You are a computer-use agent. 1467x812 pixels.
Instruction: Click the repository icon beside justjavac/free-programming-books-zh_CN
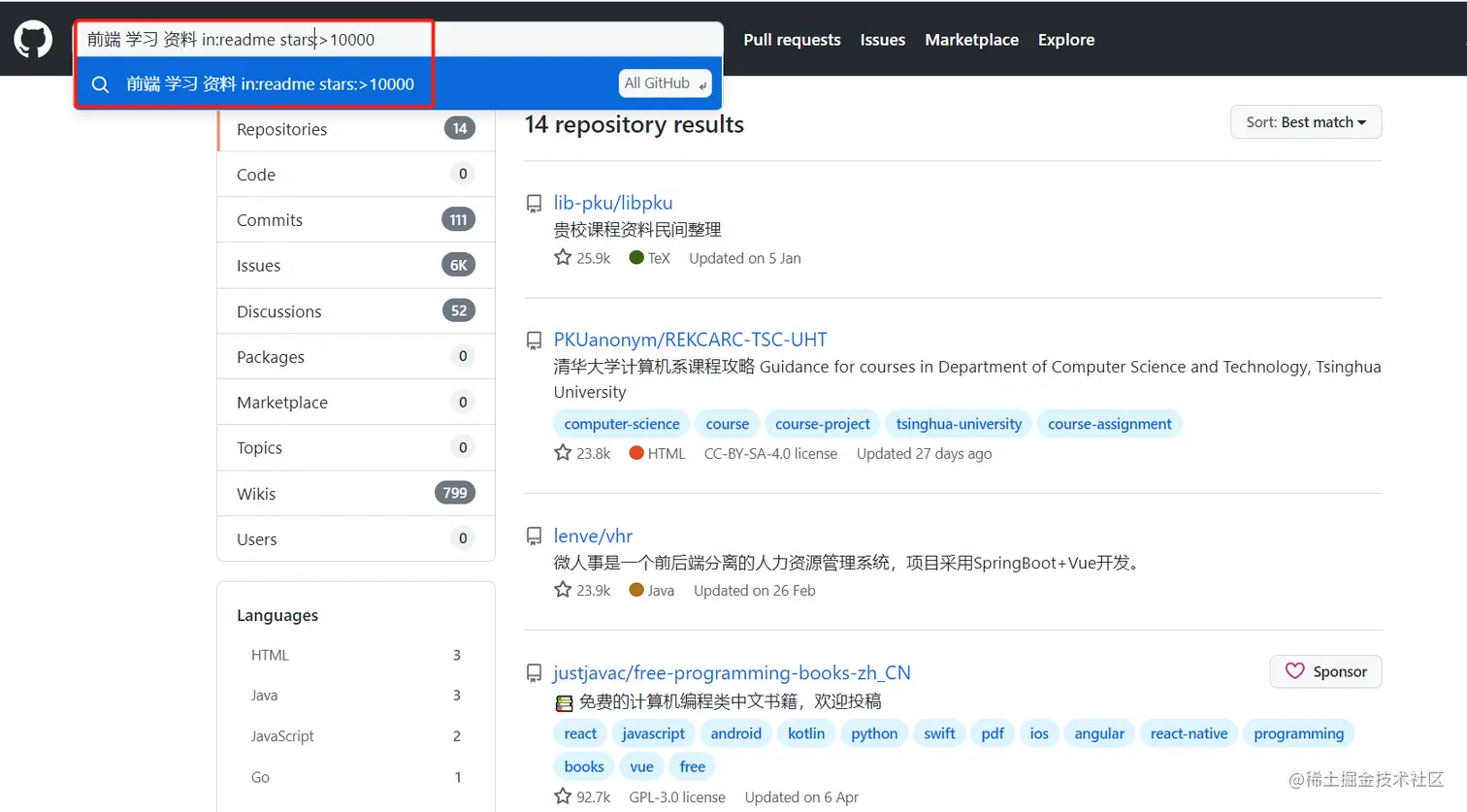click(534, 673)
